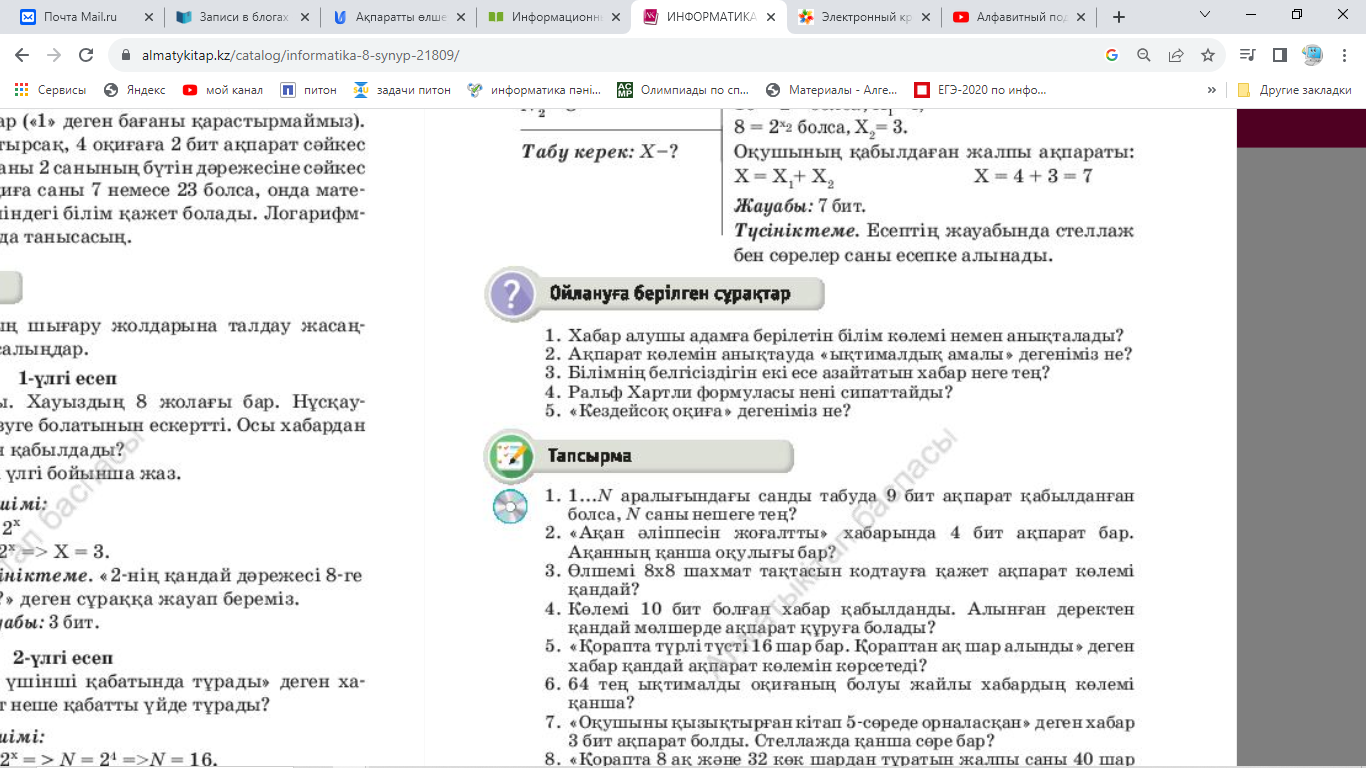Click task 6 about 64 тең ықтималды оқиға
The height and width of the screenshot is (768, 1366).
click(840, 694)
